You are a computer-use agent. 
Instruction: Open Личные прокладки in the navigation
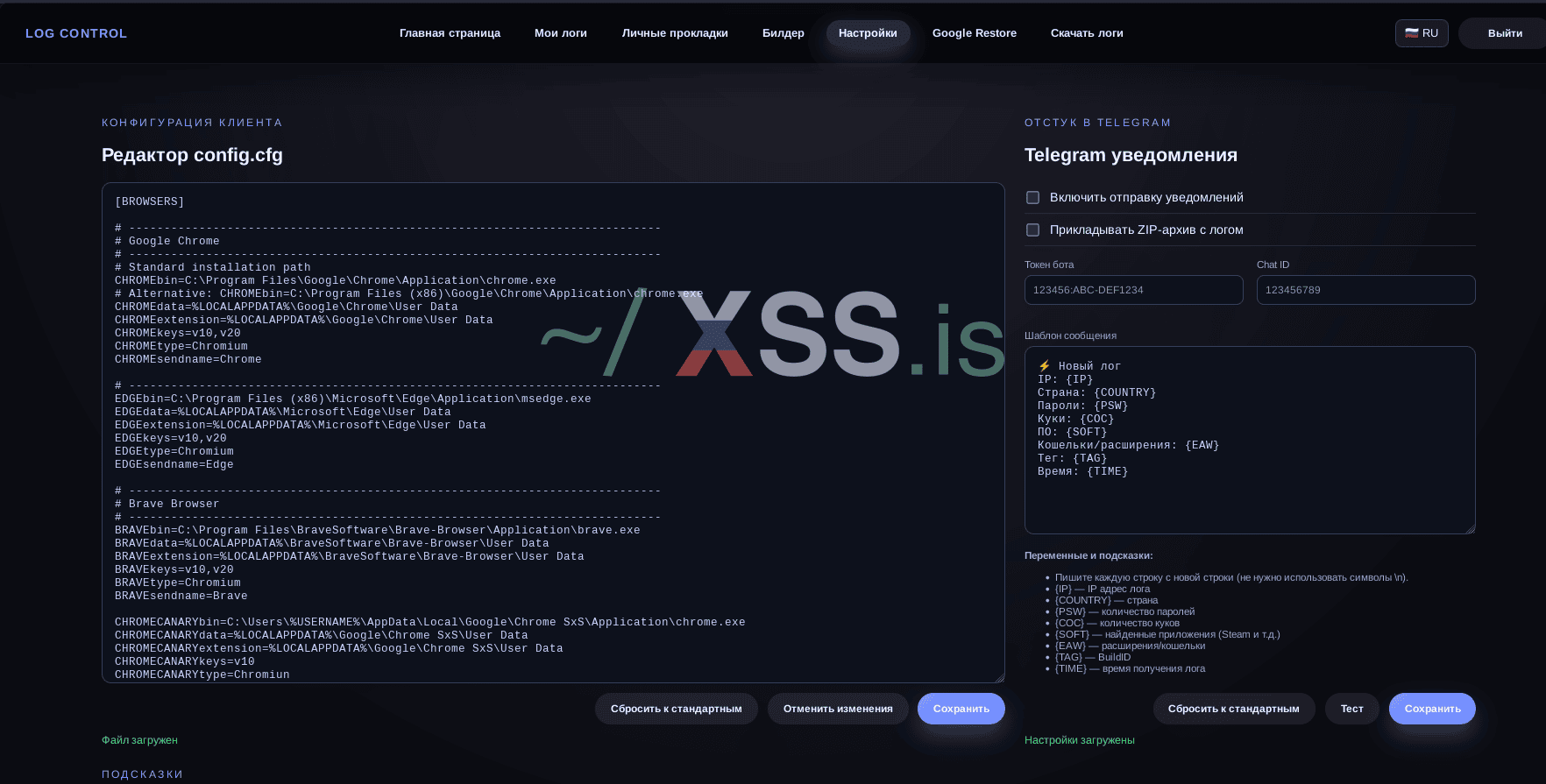tap(675, 33)
